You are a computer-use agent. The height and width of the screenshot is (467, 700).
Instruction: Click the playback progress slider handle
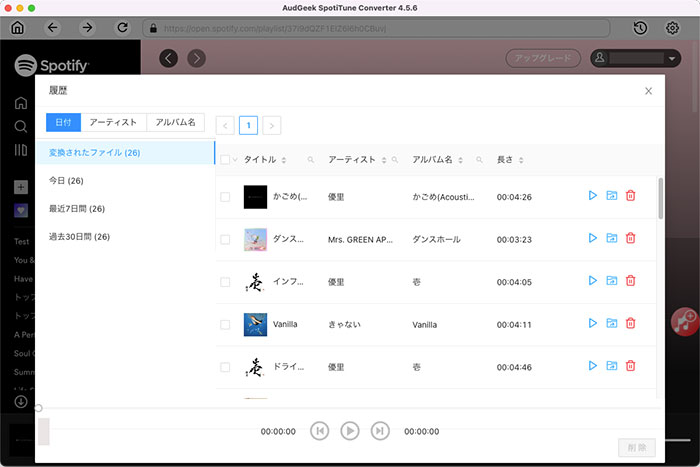(x=39, y=408)
